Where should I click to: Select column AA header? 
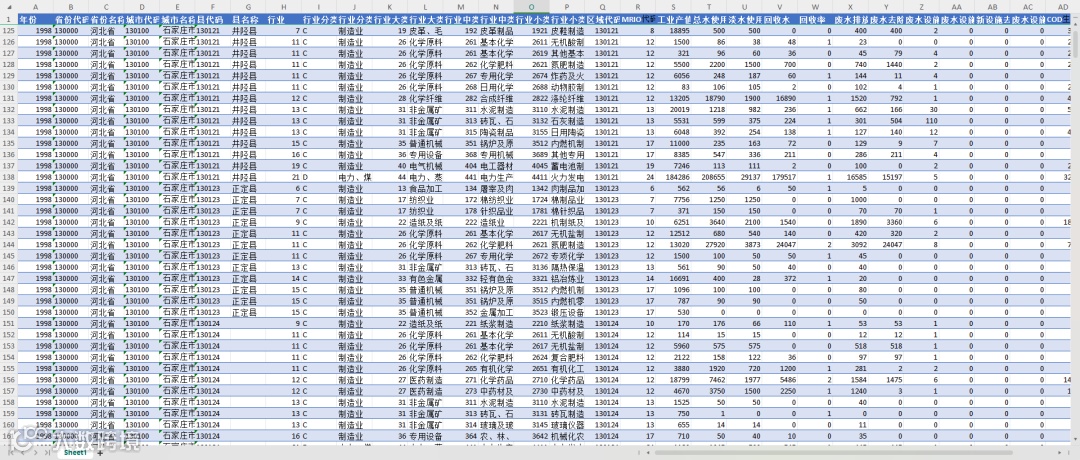click(x=957, y=6)
